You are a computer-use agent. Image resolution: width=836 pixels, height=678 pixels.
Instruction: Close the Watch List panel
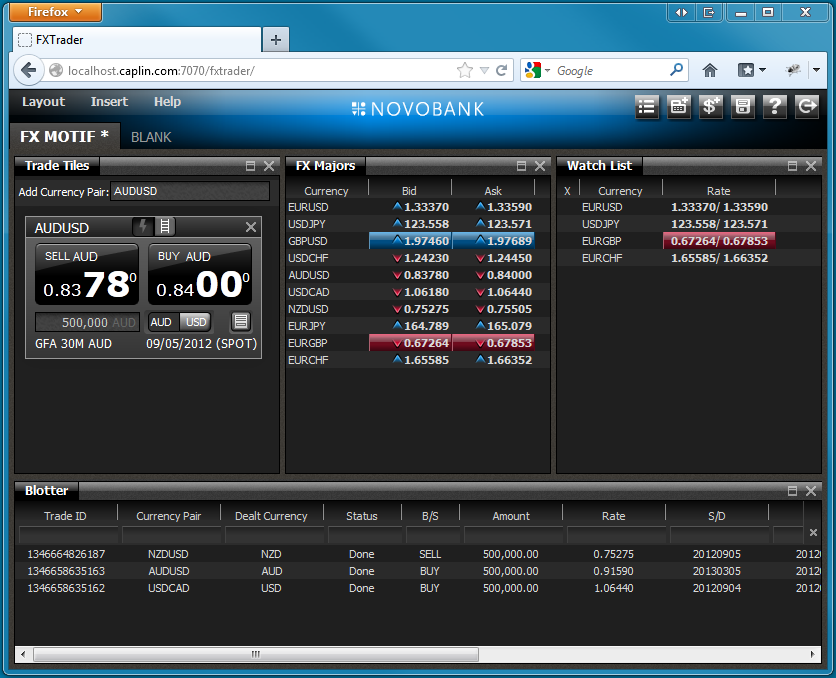(x=811, y=166)
